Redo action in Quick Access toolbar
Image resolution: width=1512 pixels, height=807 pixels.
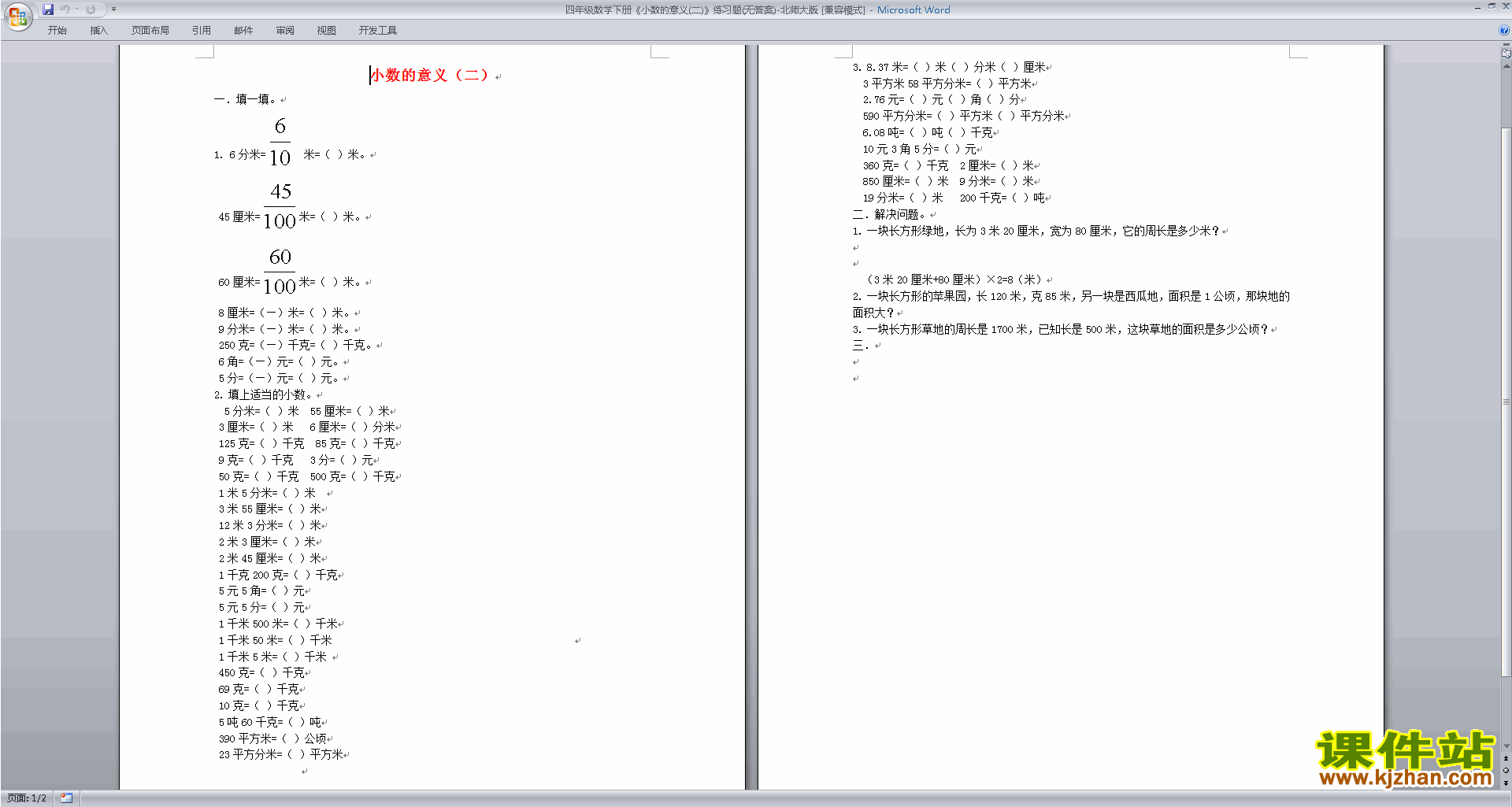pos(91,9)
